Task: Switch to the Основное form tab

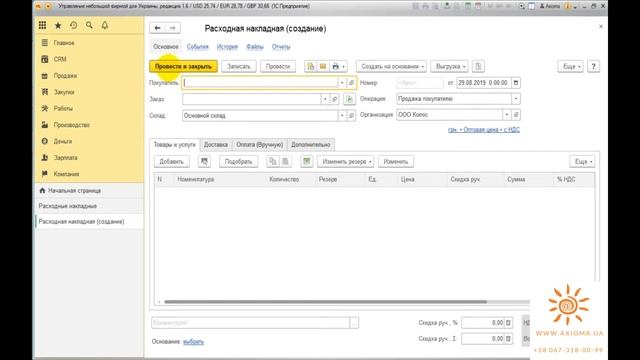Action: point(166,47)
